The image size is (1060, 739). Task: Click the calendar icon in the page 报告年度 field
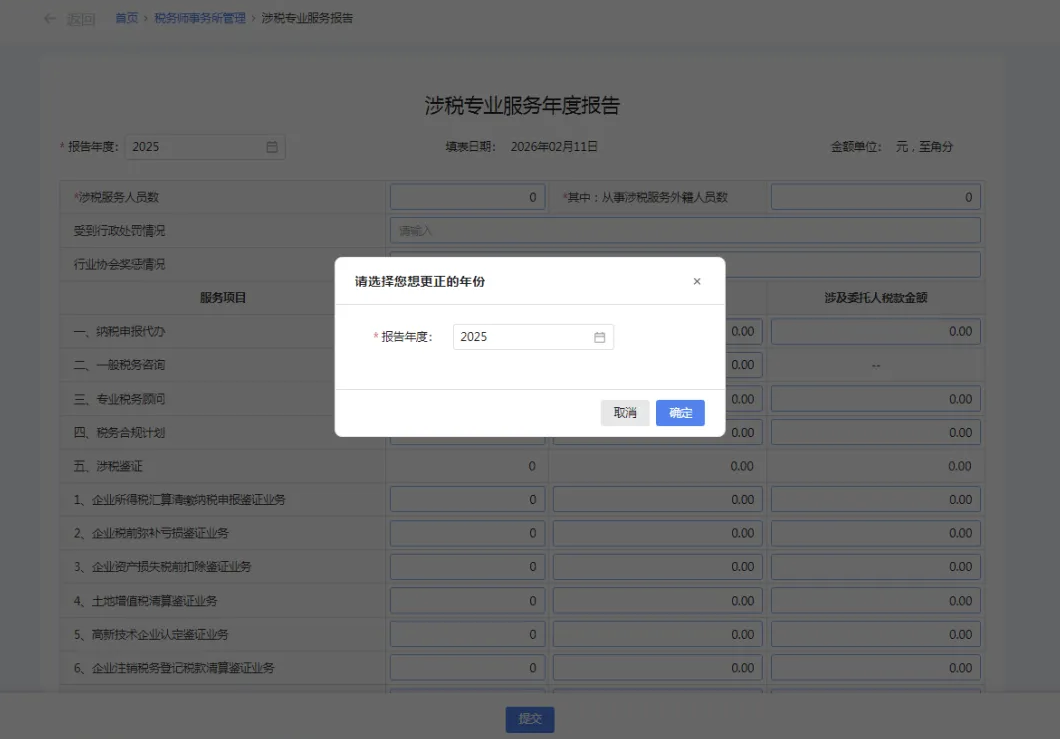272,147
